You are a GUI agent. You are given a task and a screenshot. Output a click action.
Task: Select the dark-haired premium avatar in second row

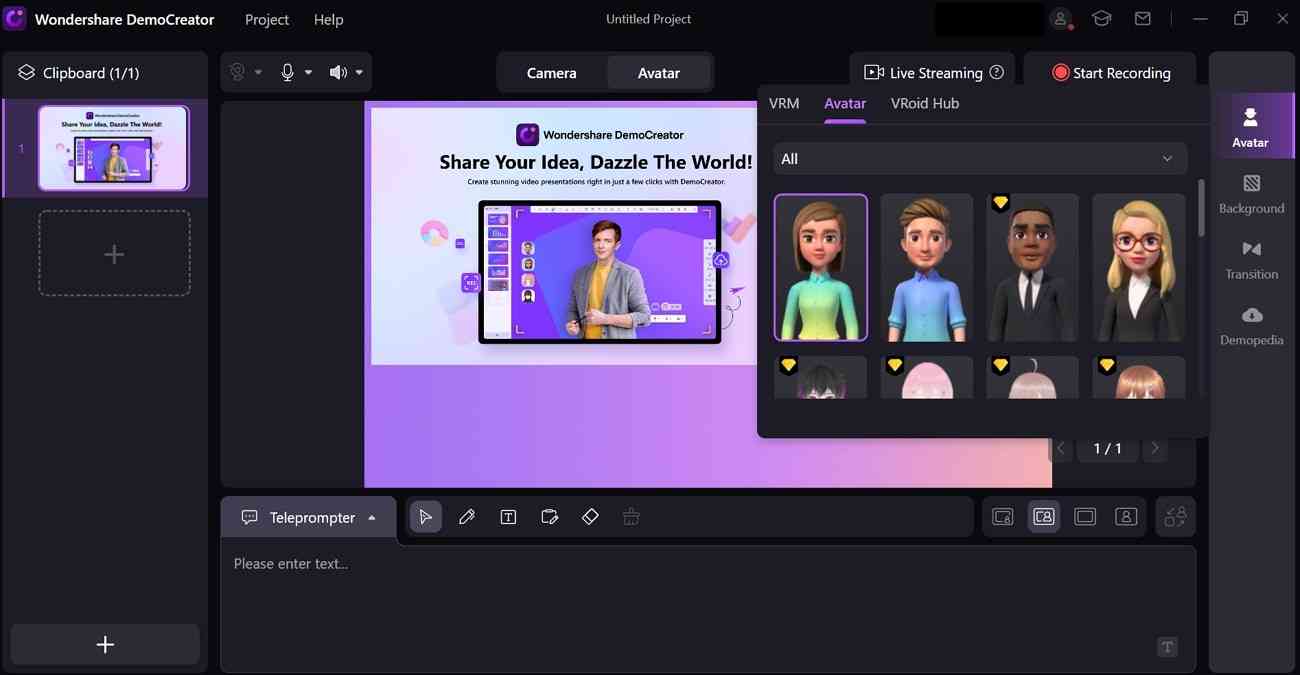click(821, 377)
